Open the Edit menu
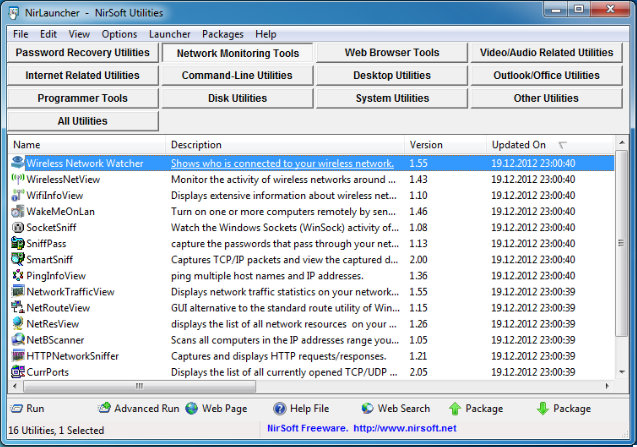This screenshot has width=637, height=447. pyautogui.click(x=48, y=34)
